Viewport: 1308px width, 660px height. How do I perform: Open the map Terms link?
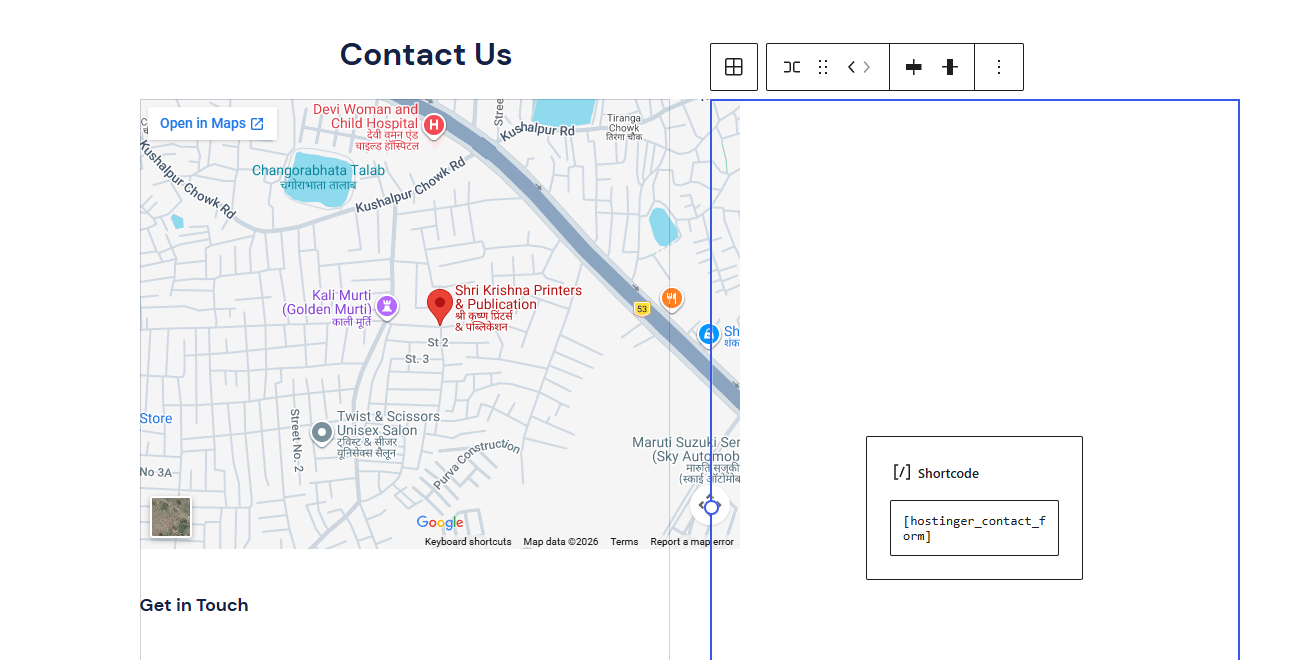click(624, 542)
